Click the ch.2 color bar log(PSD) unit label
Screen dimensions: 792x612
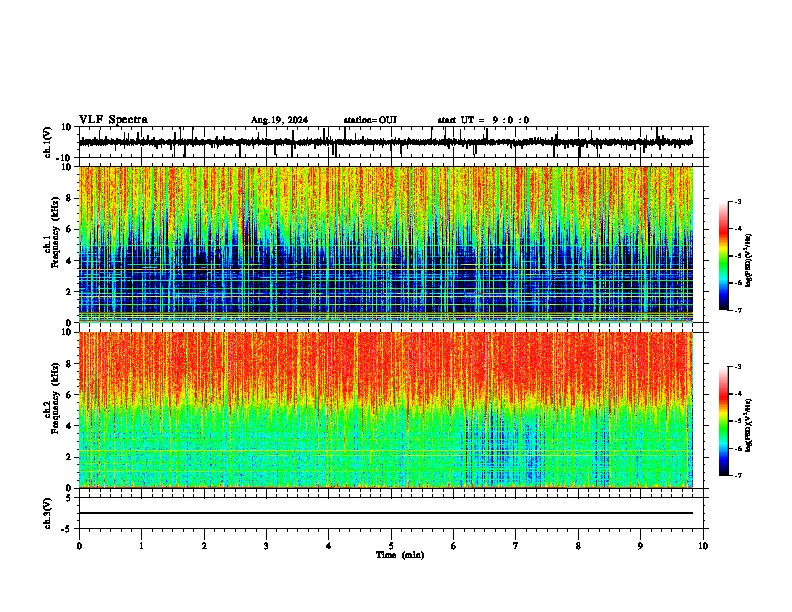(749, 425)
